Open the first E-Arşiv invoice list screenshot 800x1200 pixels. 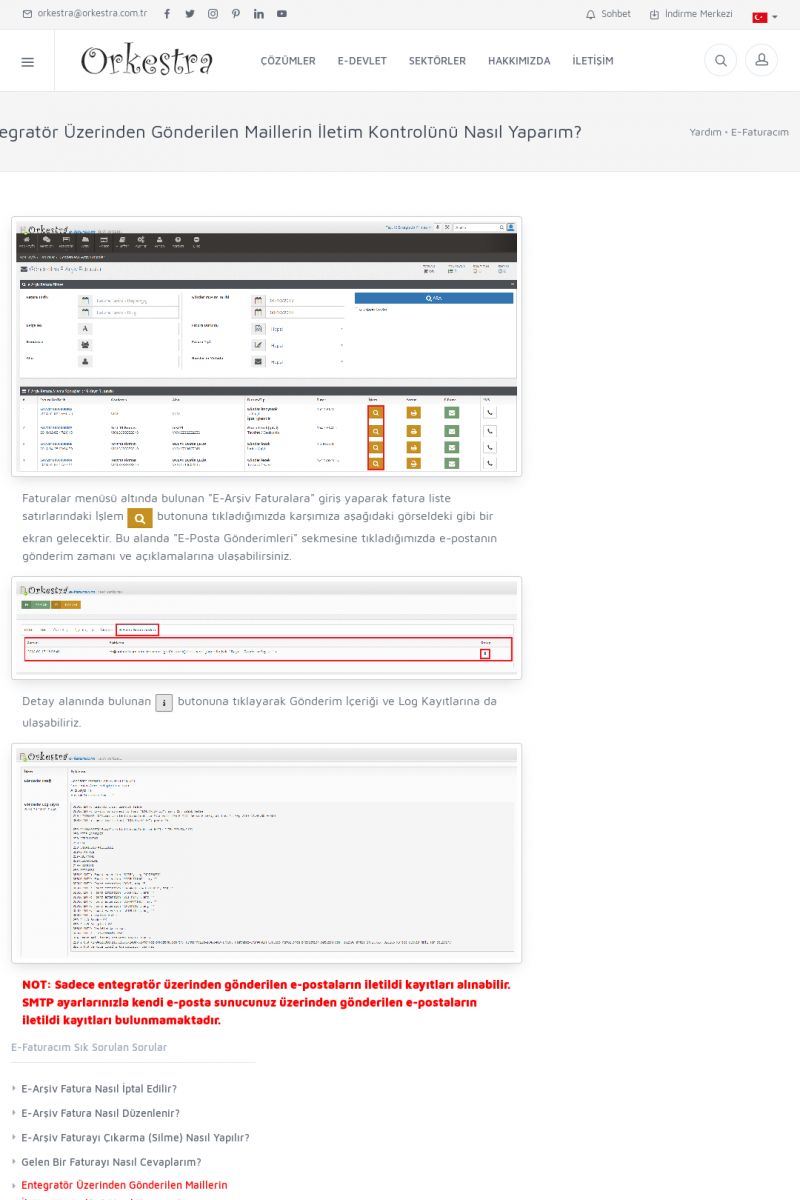pyautogui.click(x=267, y=346)
